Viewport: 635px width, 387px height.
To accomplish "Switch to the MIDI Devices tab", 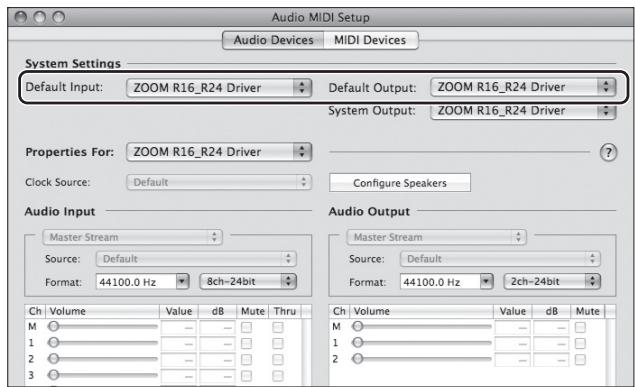I will [x=371, y=40].
